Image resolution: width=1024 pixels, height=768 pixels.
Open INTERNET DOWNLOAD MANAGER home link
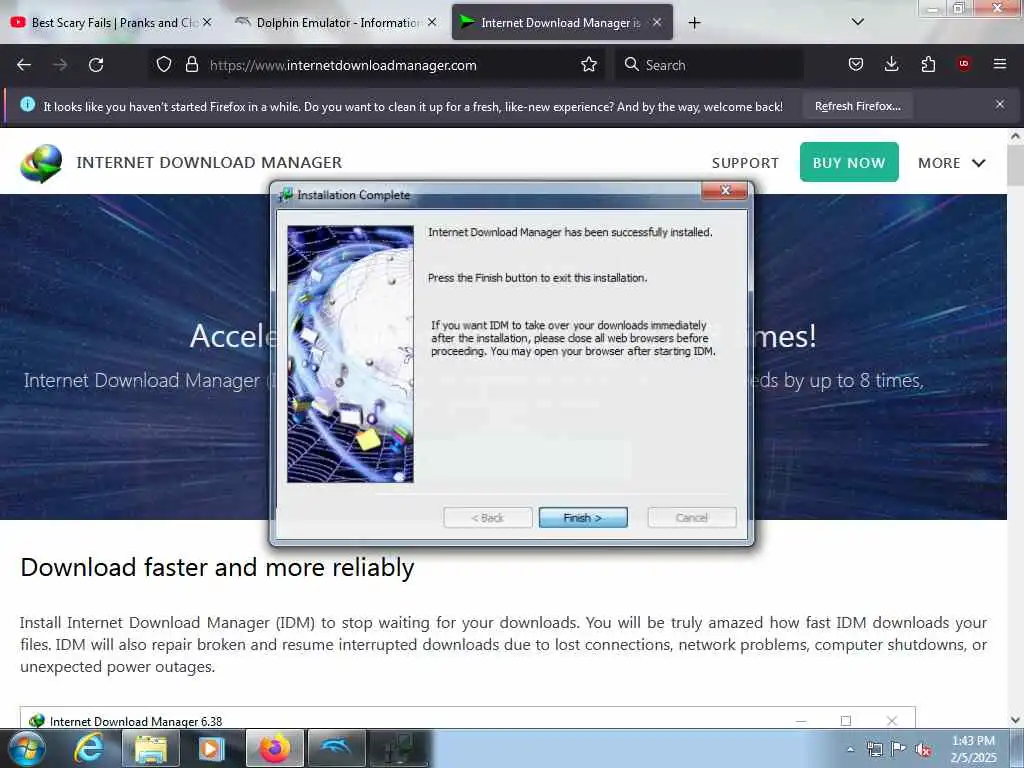click(x=209, y=163)
